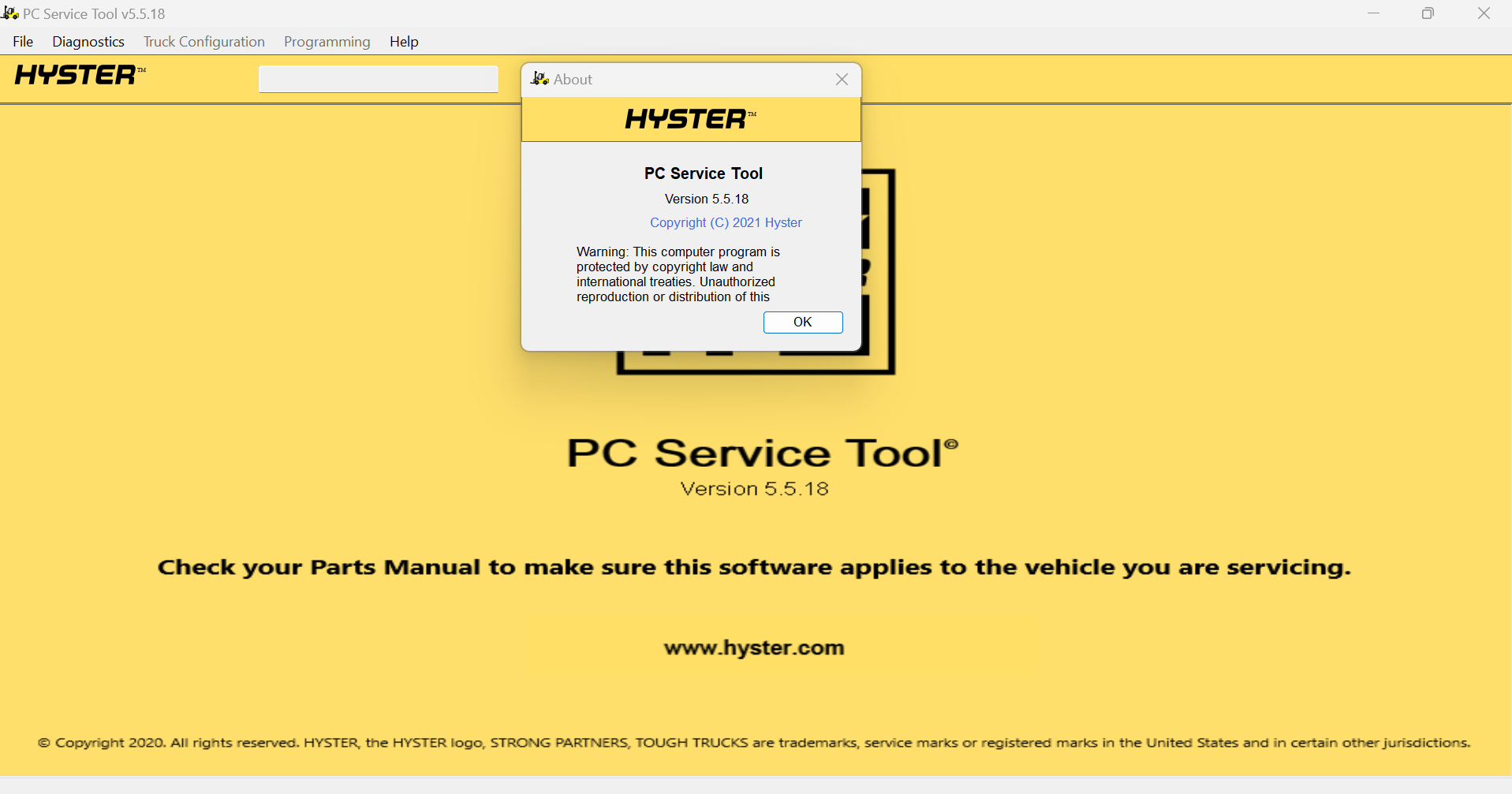The width and height of the screenshot is (1512, 794).
Task: Open the File menu
Action: tap(23, 42)
